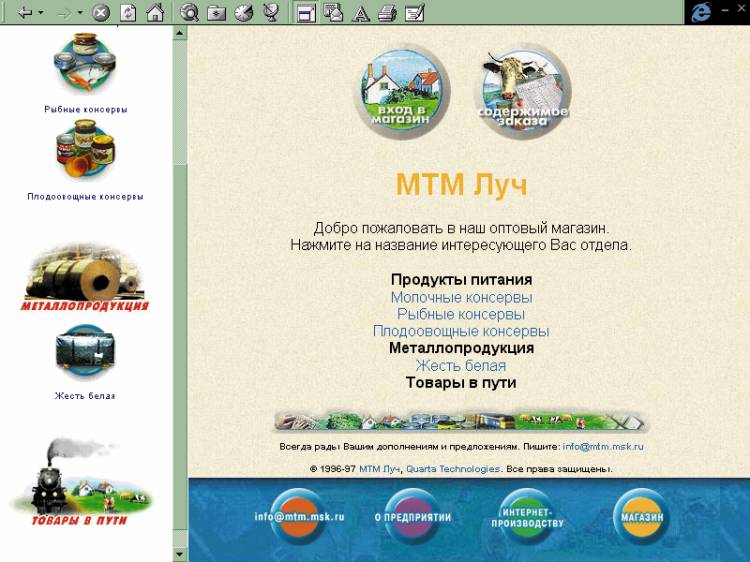Expand the Forward button history dropdown arrow
The height and width of the screenshot is (562, 750).
pos(80,13)
